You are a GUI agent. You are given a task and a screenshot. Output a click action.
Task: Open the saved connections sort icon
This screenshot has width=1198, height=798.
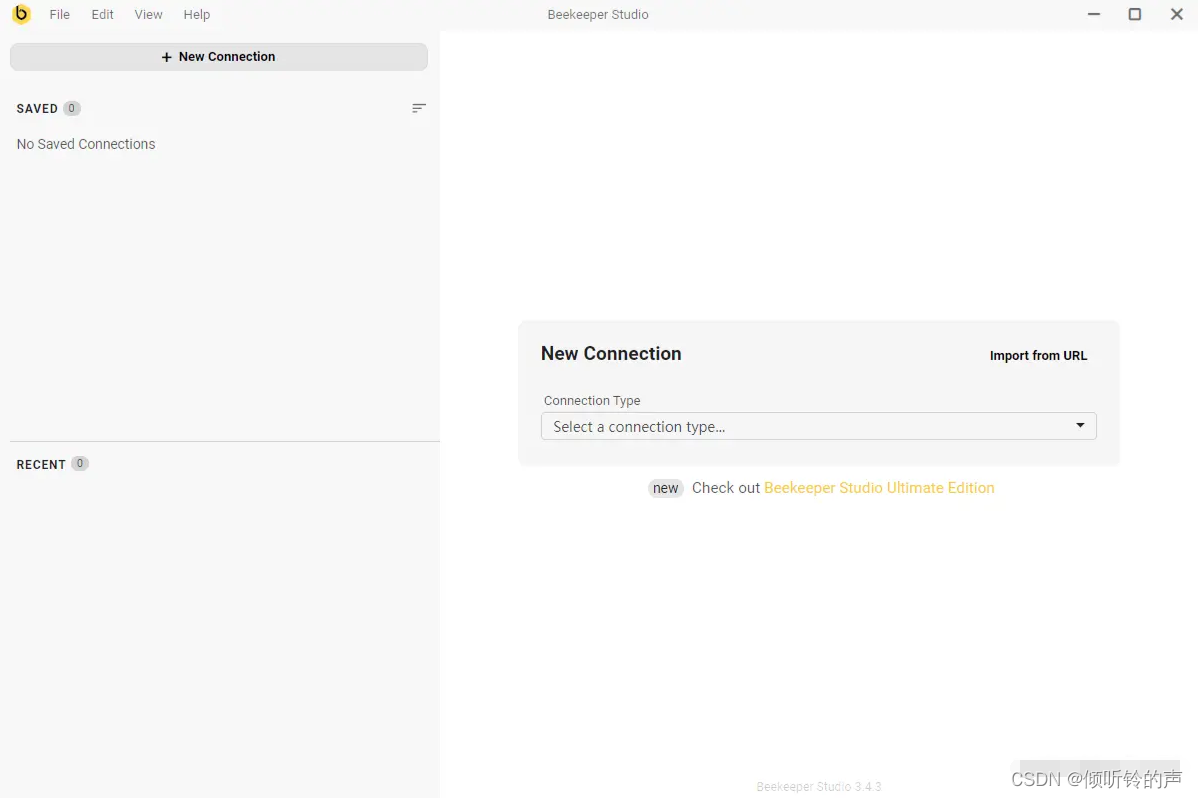419,108
